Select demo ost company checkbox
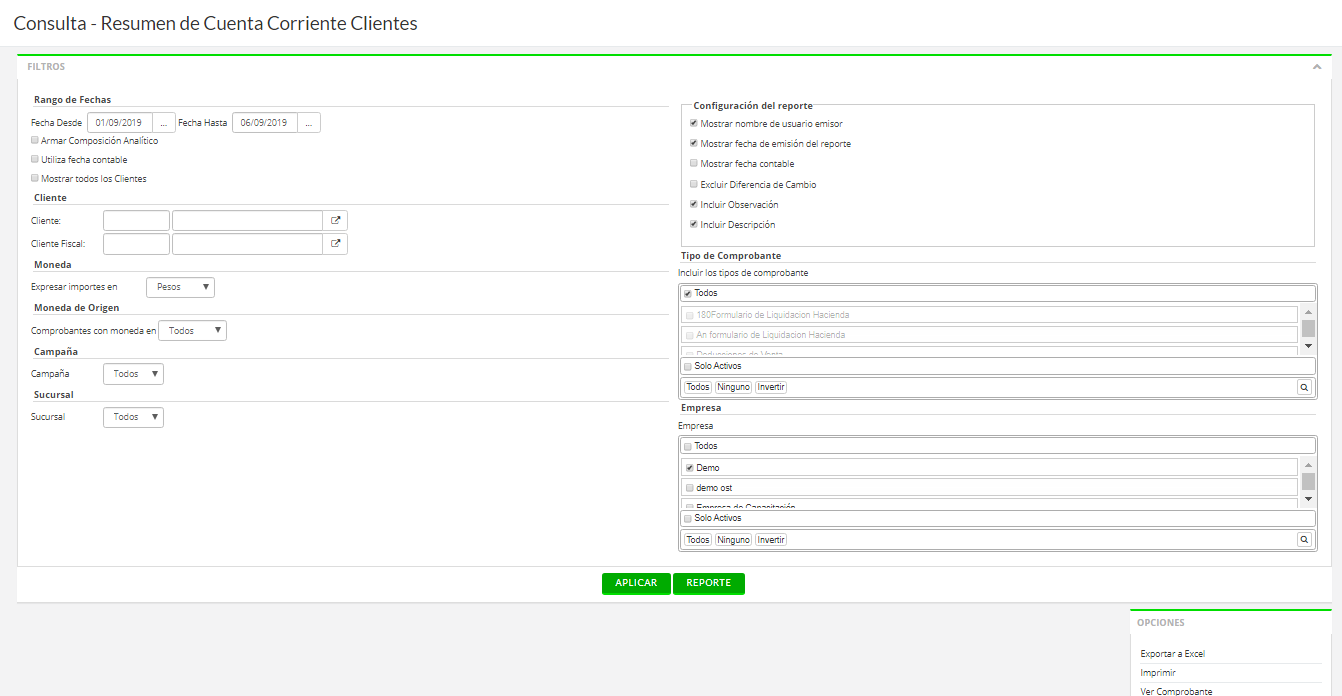The height and width of the screenshot is (696, 1342). [690, 488]
